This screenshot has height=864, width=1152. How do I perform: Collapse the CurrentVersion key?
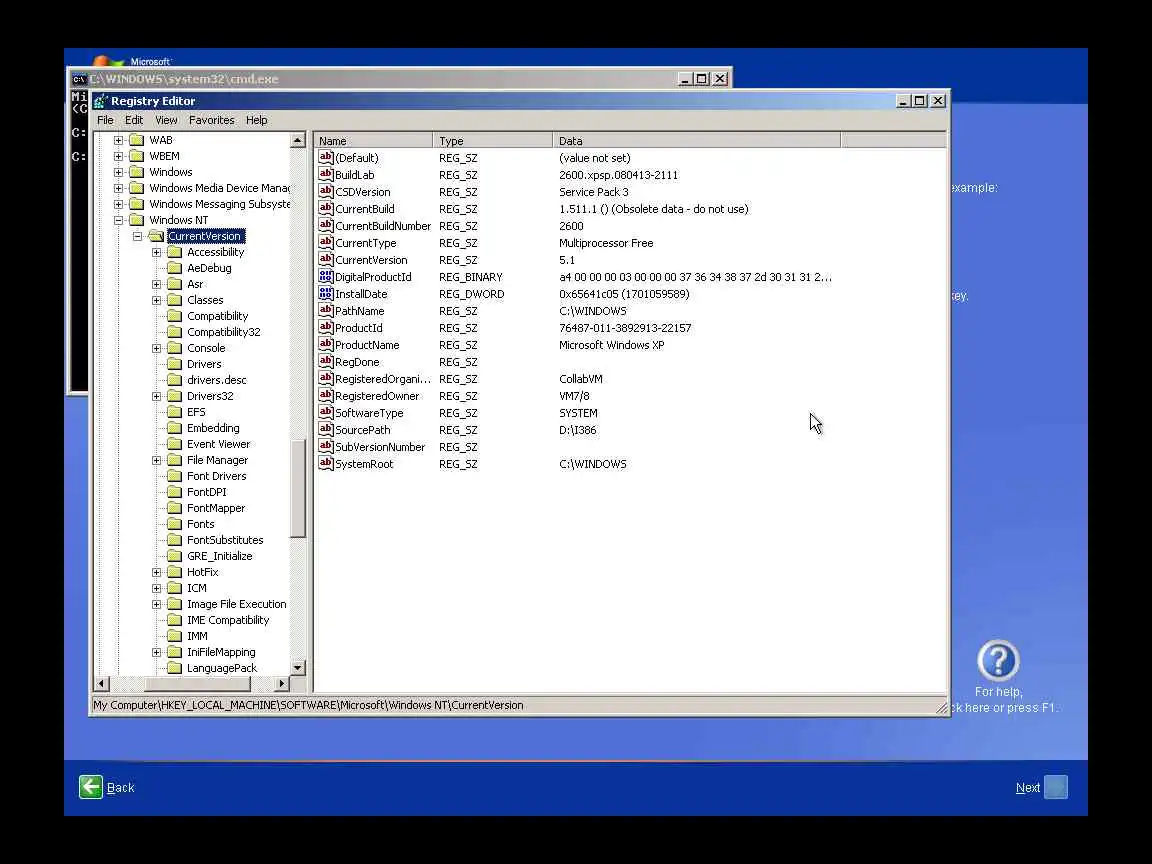point(137,236)
